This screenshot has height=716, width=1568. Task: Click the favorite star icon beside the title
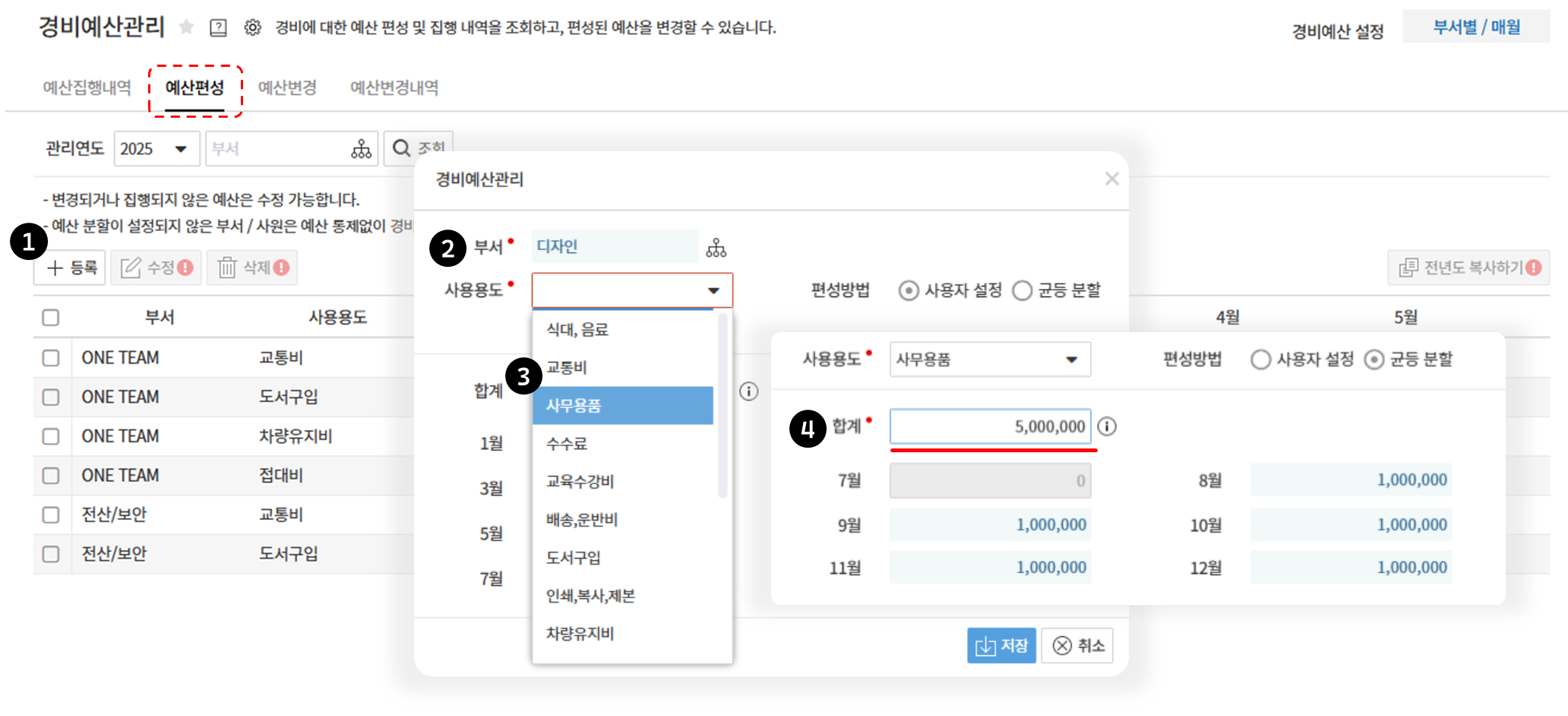point(186,28)
